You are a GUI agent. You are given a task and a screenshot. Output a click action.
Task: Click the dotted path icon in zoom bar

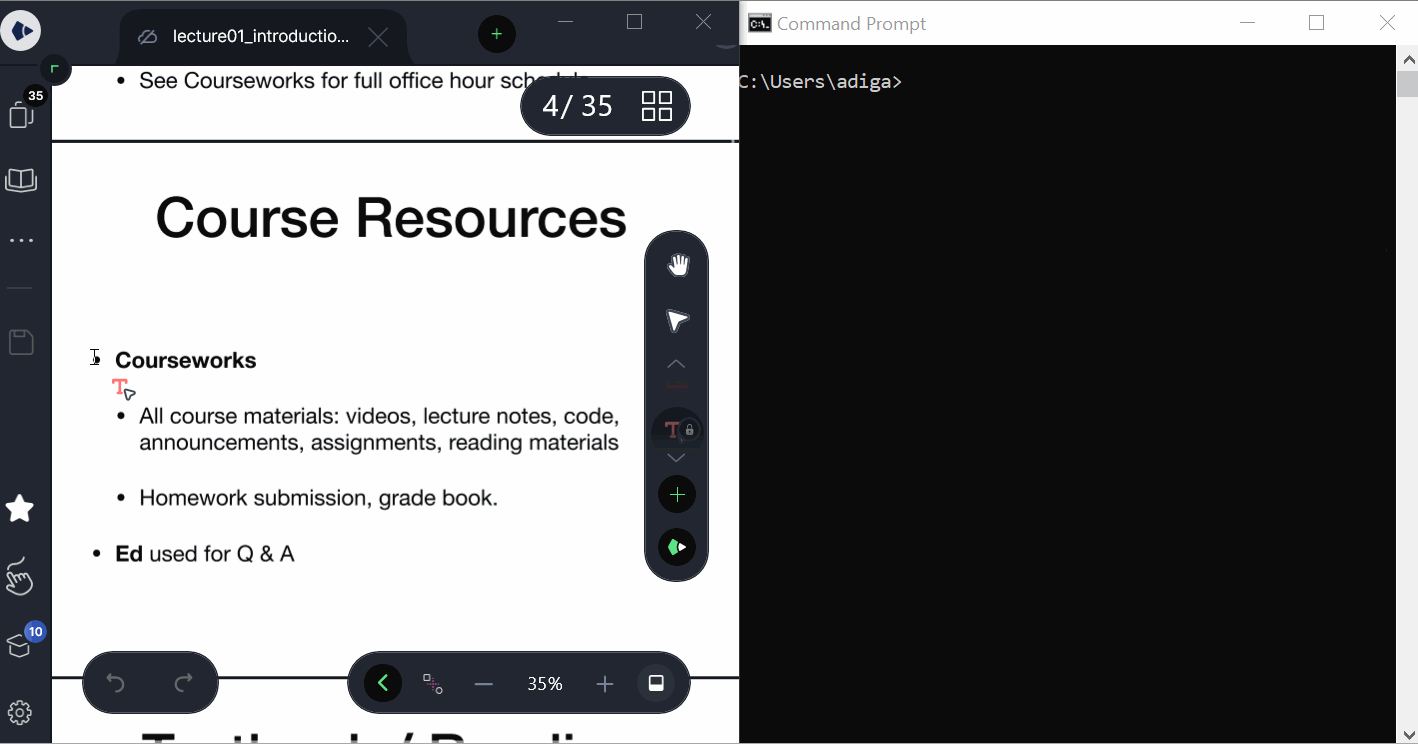(433, 683)
